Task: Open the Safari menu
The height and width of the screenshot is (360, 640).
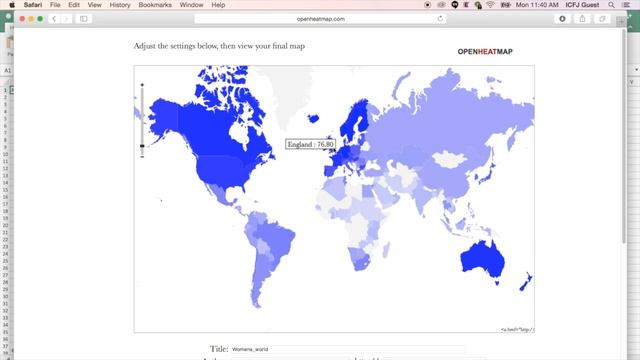Action: coord(33,5)
